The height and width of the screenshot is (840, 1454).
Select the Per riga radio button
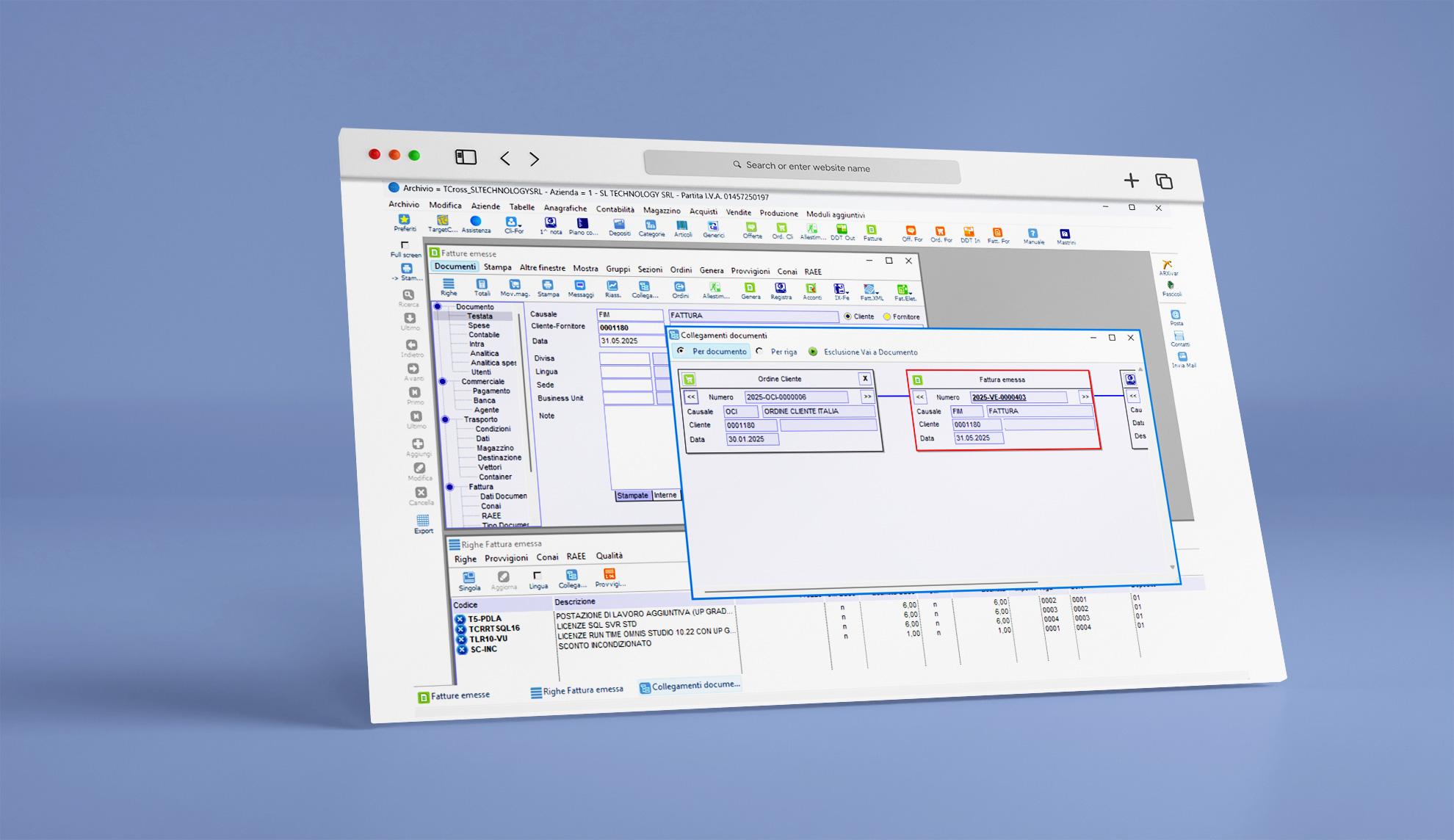[x=760, y=351]
